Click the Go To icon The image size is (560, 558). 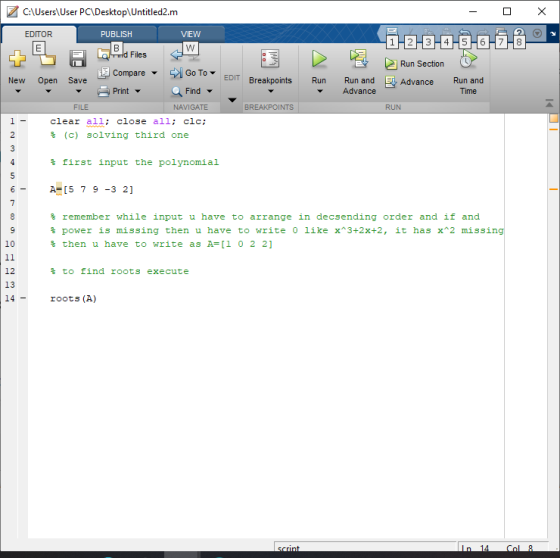pyautogui.click(x=176, y=73)
